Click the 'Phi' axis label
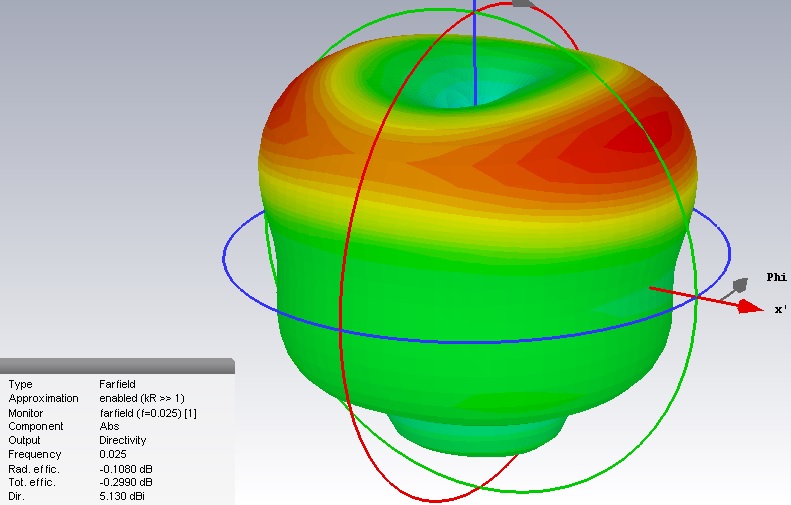Image resolution: width=791 pixels, height=505 pixels. tap(776, 277)
